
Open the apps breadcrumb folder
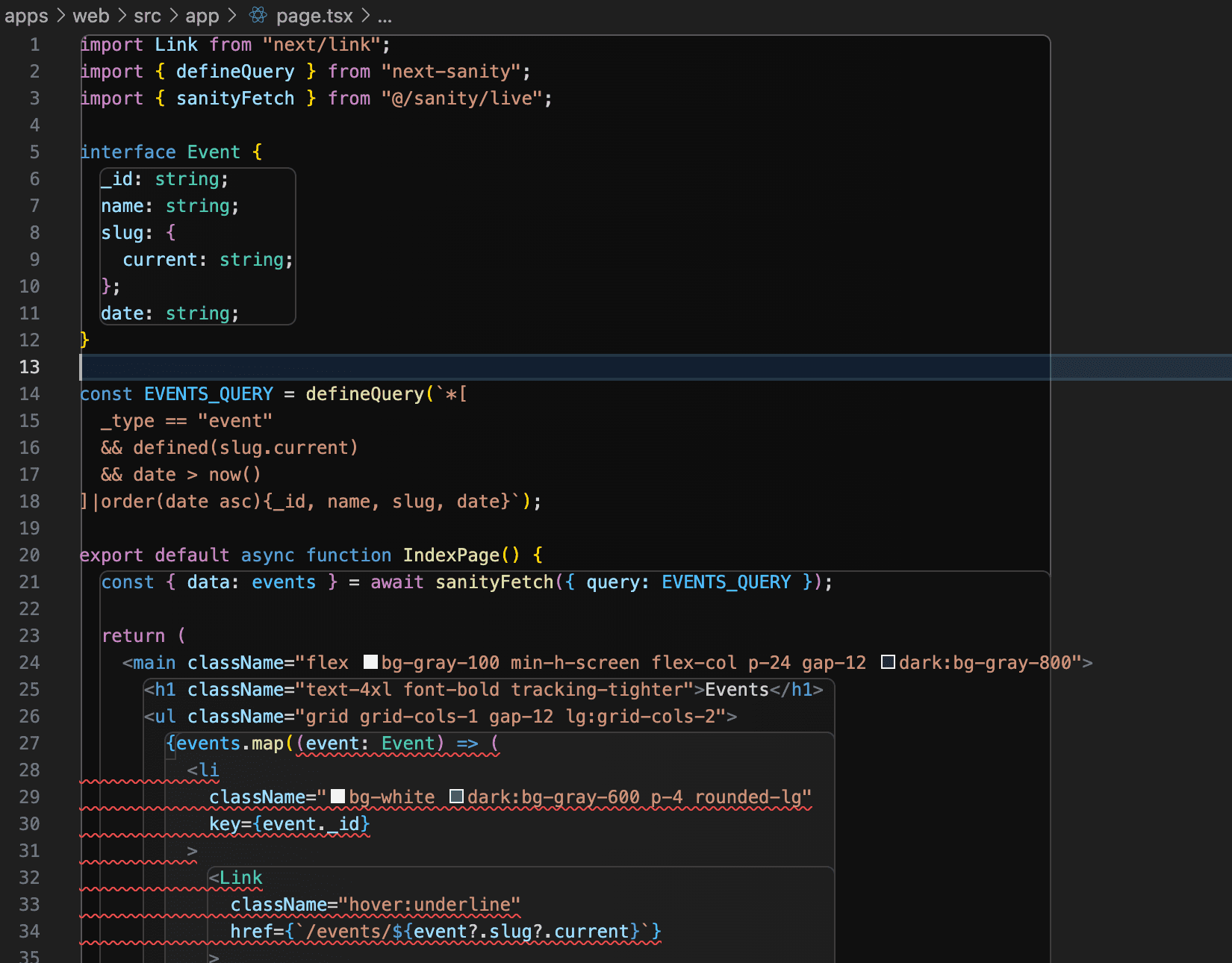(26, 16)
